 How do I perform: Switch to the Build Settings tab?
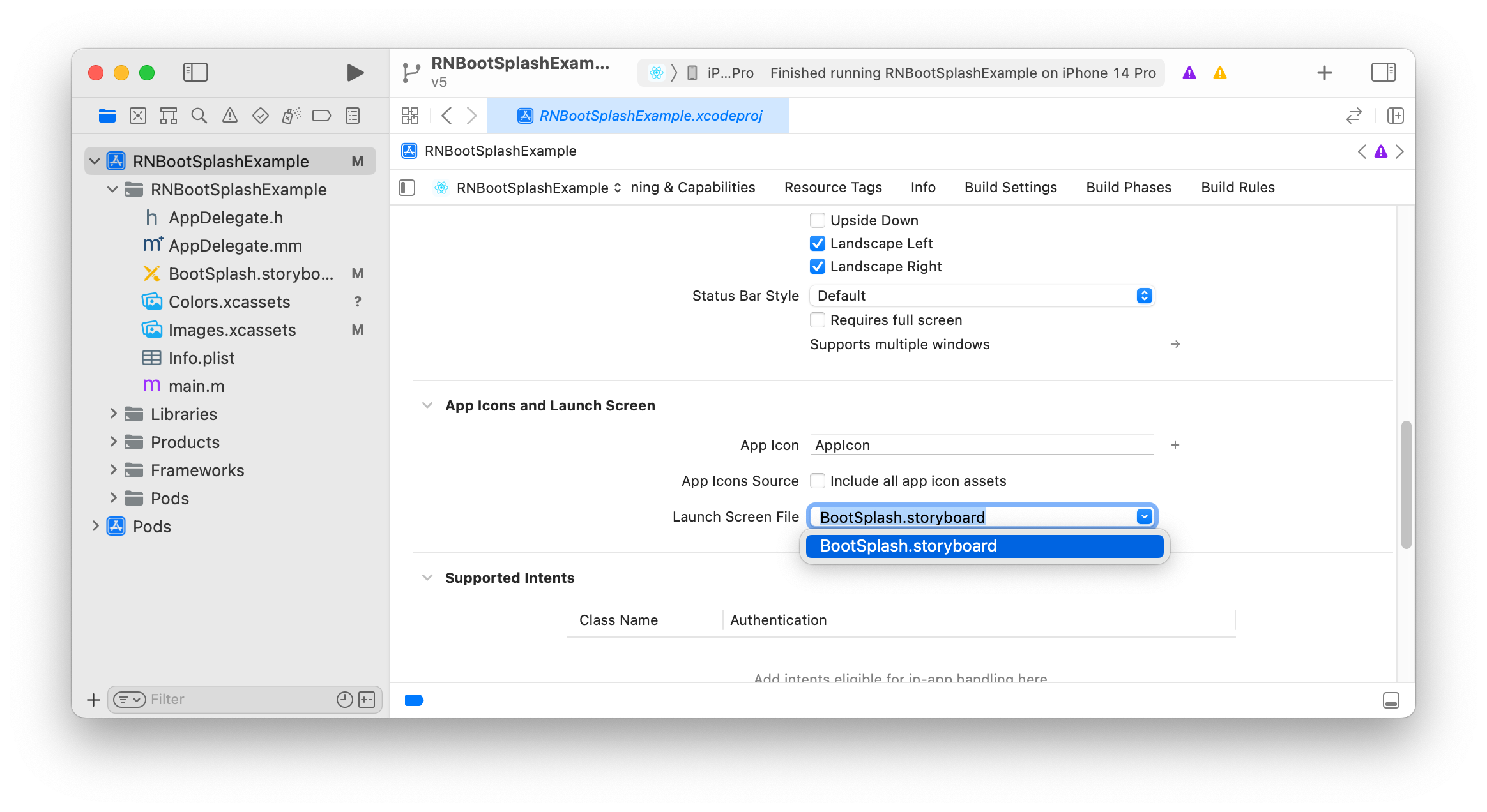click(x=1010, y=187)
